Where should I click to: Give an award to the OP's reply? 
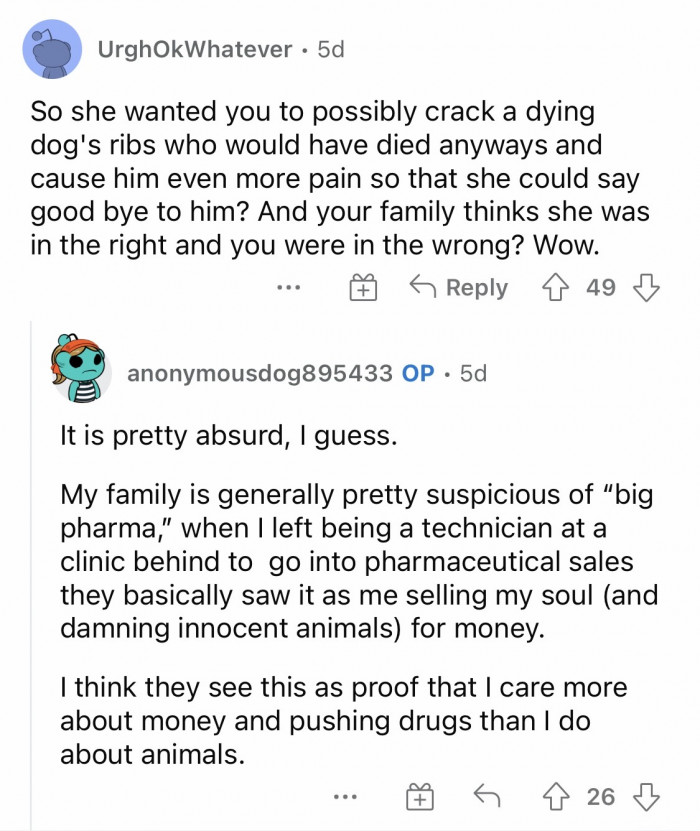point(420,797)
